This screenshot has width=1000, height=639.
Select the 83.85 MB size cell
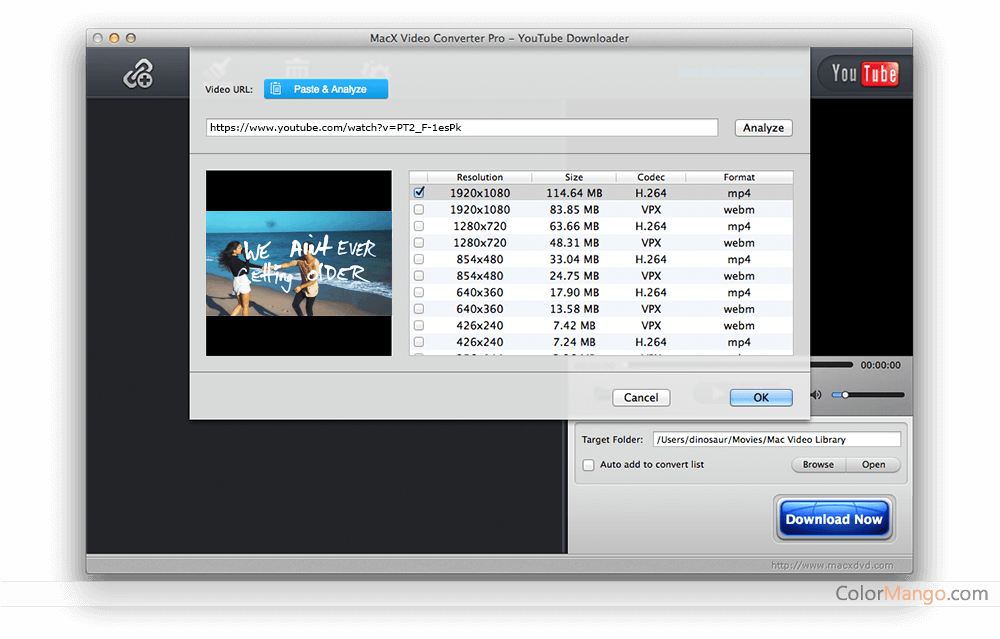point(574,209)
